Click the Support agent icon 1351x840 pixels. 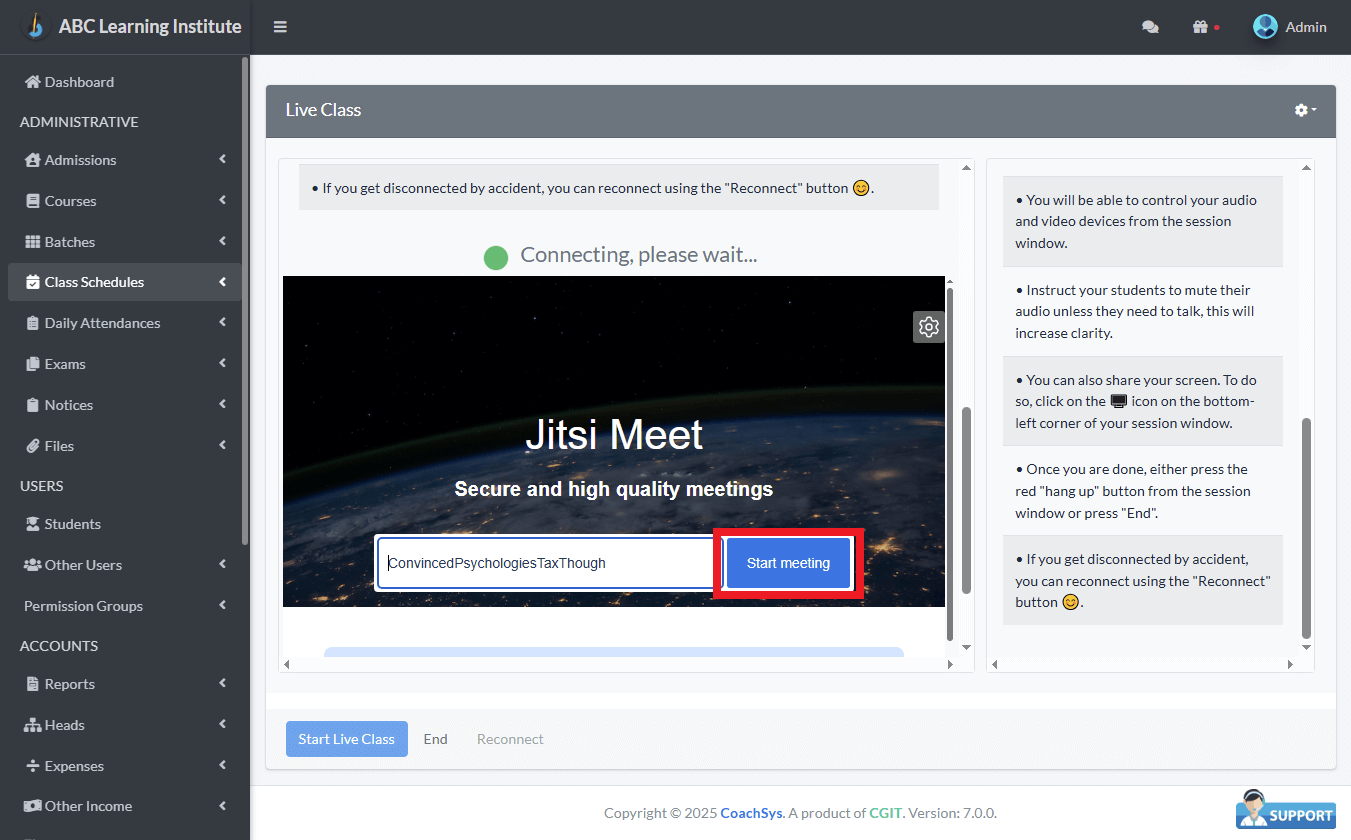point(1286,808)
